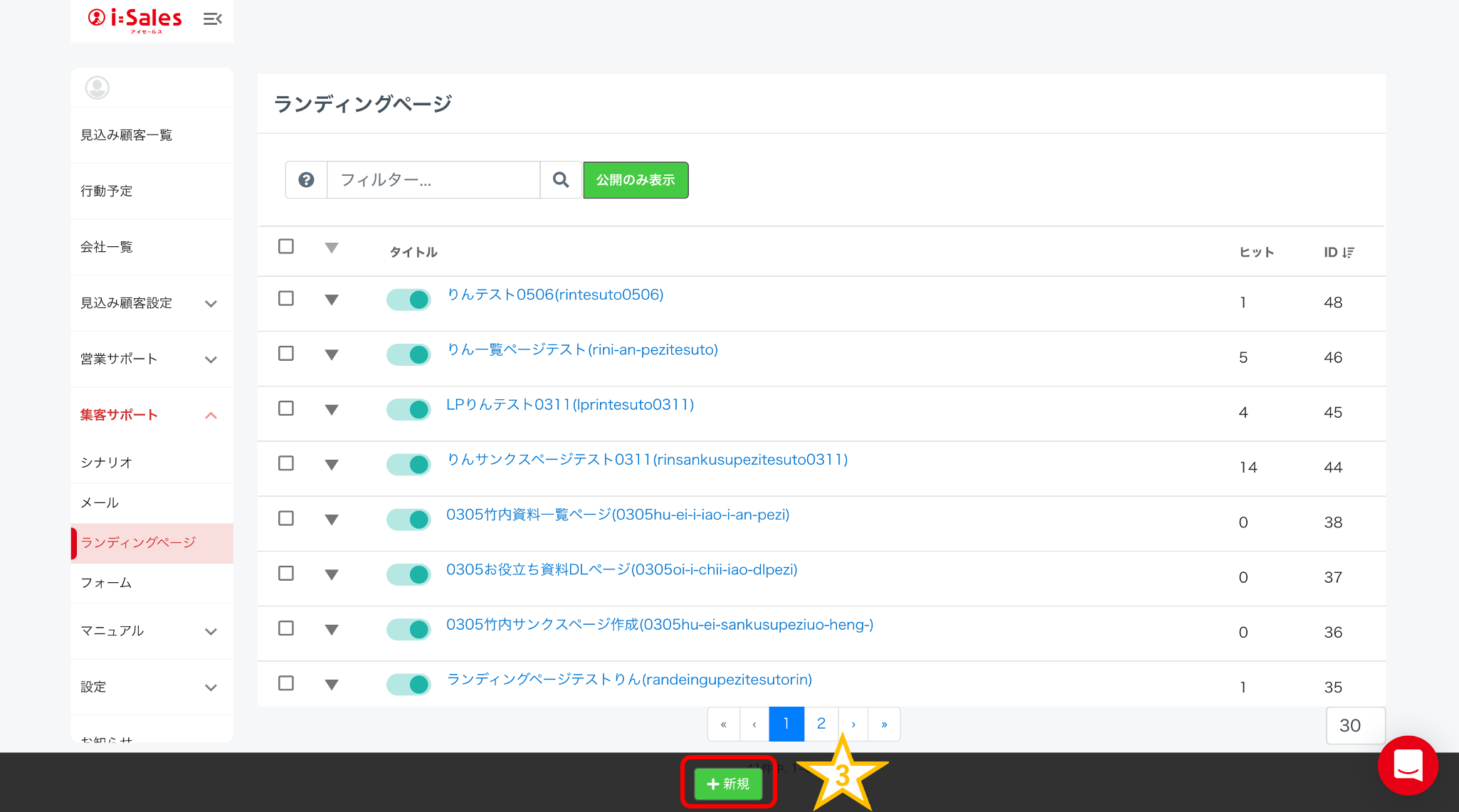Open the red chat support bubble
Viewport: 1459px width, 812px height.
1407,765
